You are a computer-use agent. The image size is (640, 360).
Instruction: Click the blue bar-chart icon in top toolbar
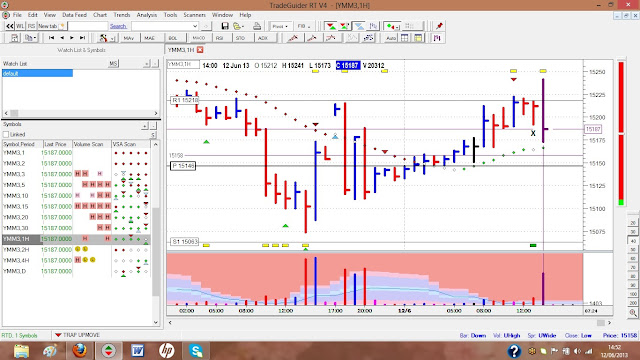click(x=373, y=26)
